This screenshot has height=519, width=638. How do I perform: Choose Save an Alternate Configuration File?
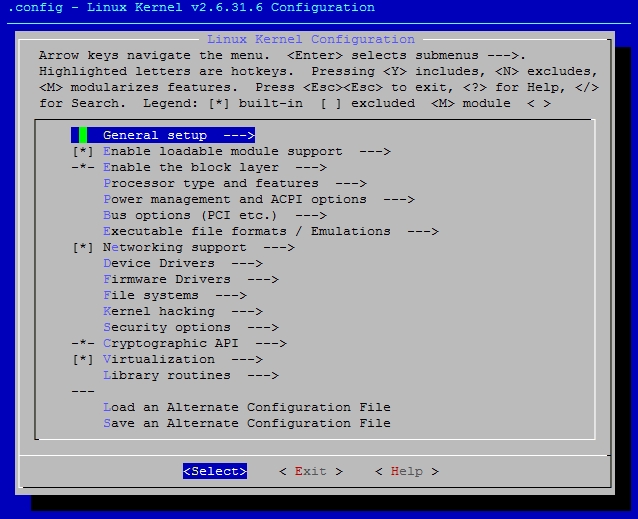[x=247, y=424]
